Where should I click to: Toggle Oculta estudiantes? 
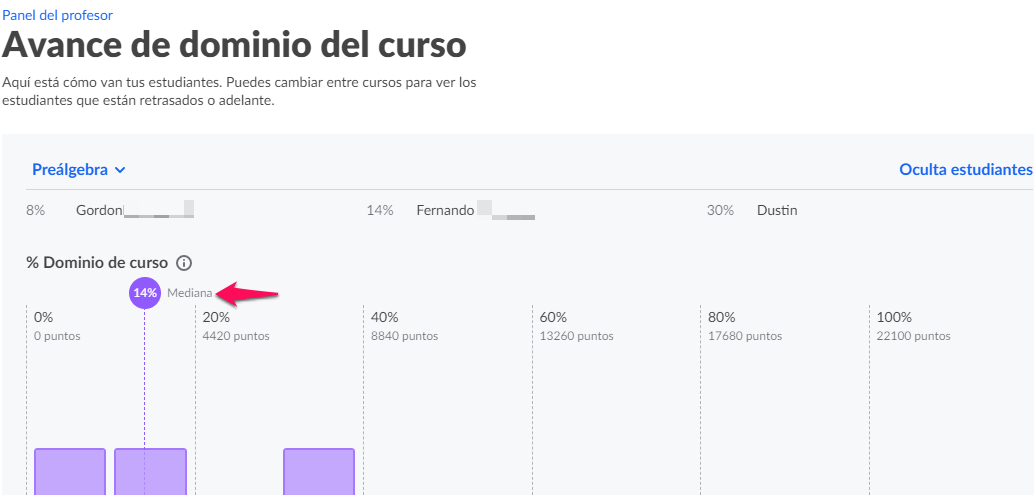(x=965, y=170)
